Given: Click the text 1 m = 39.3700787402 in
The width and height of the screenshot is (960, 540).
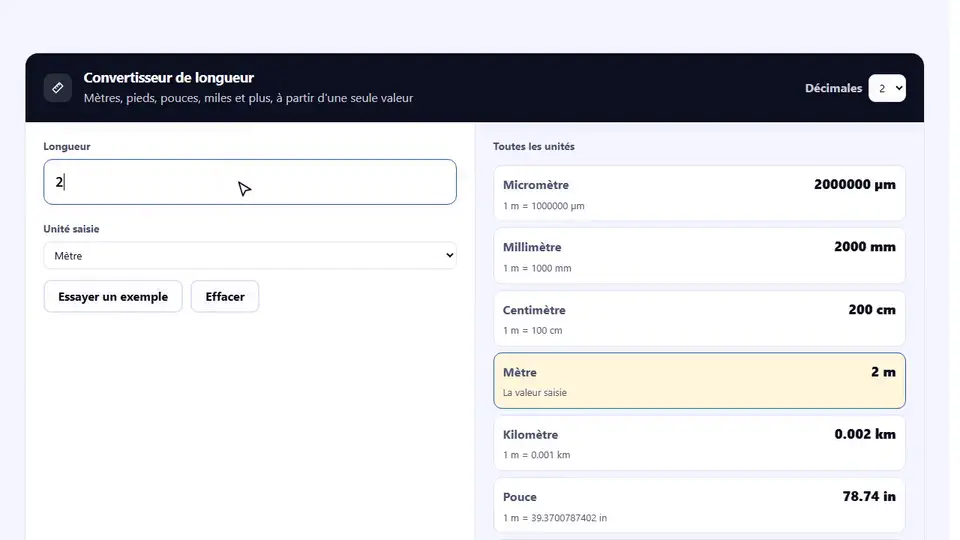Looking at the screenshot, I should click(555, 518).
